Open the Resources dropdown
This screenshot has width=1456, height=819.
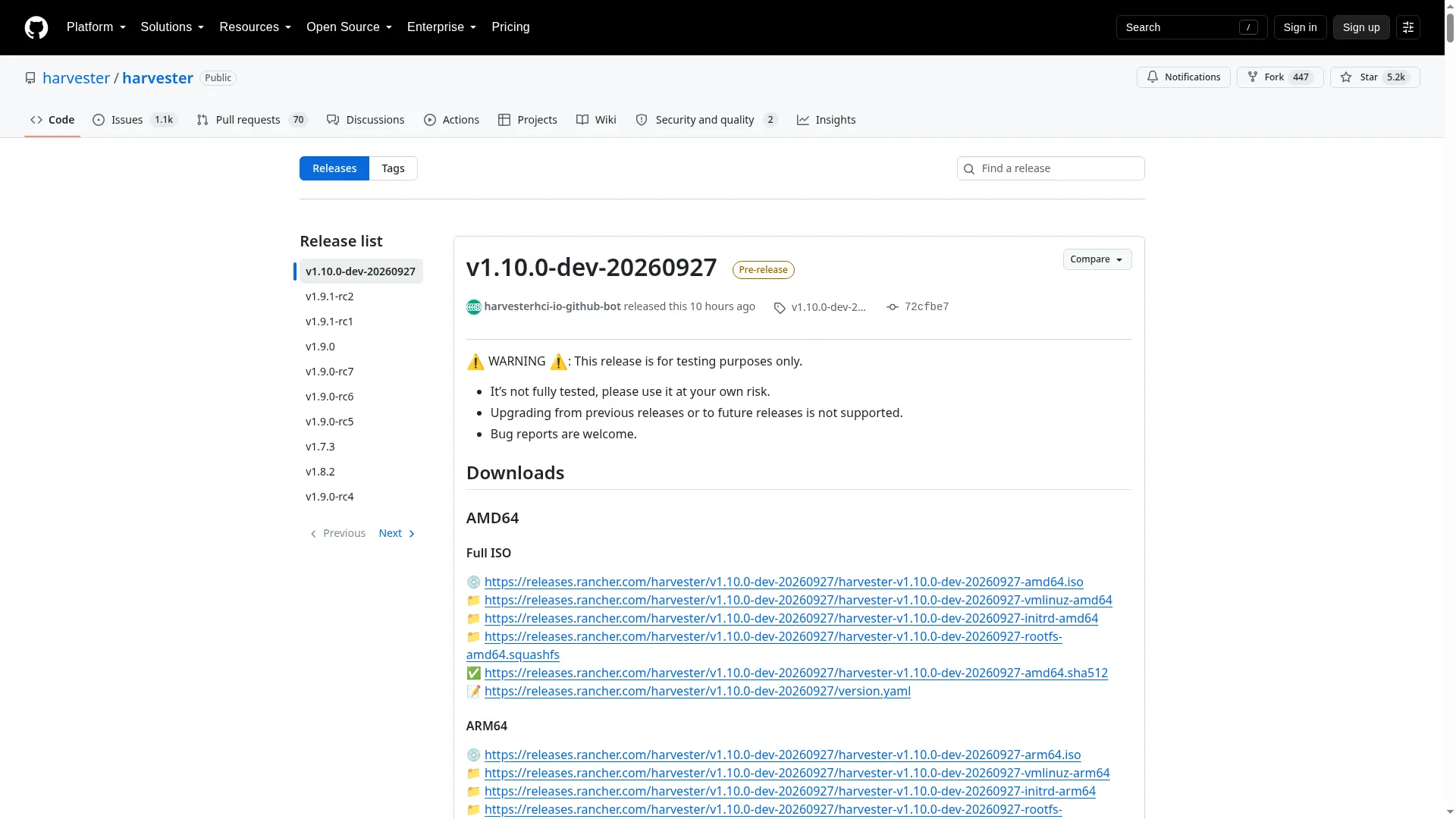click(256, 27)
